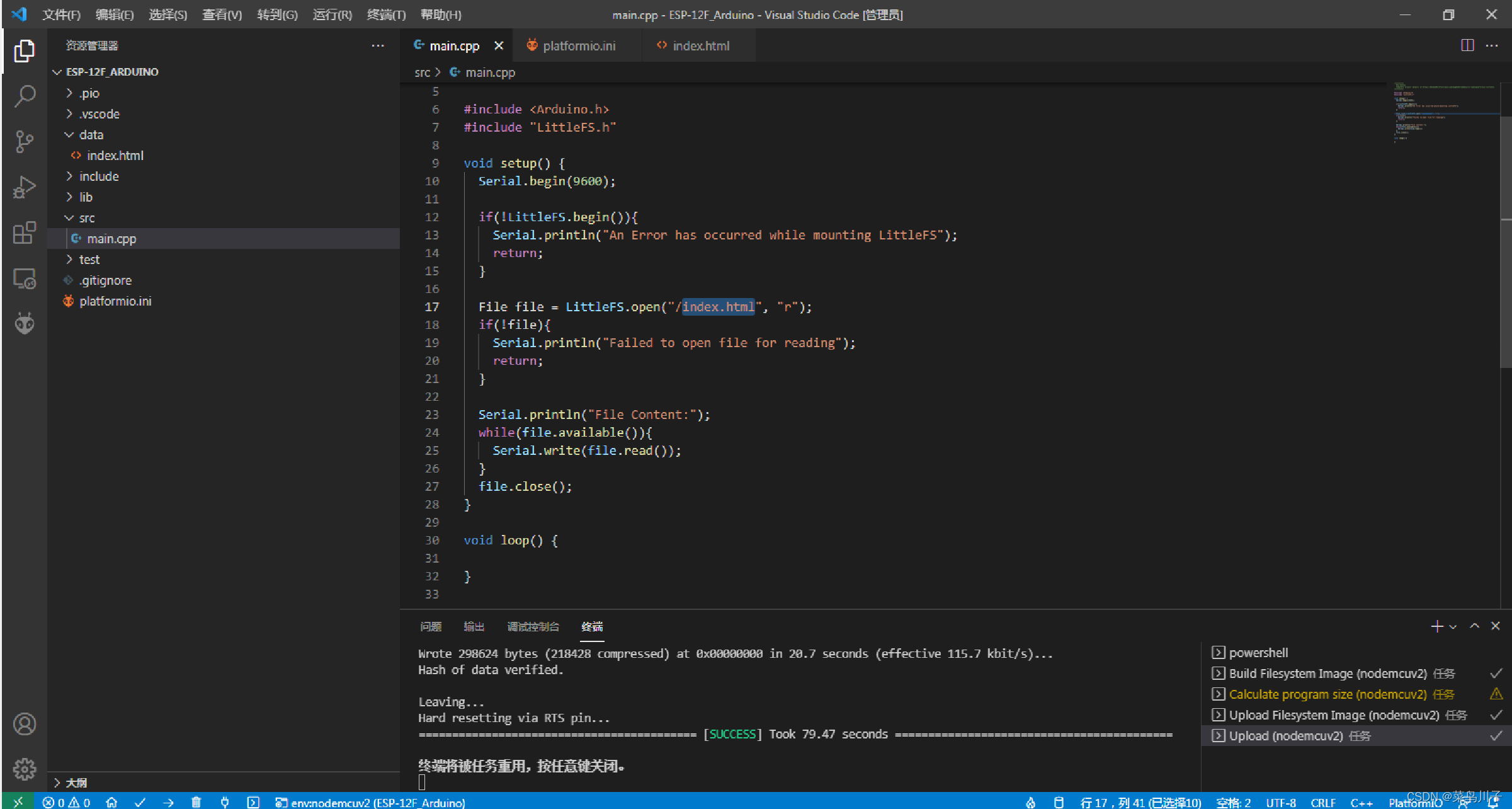Collapse the src folder

87,218
